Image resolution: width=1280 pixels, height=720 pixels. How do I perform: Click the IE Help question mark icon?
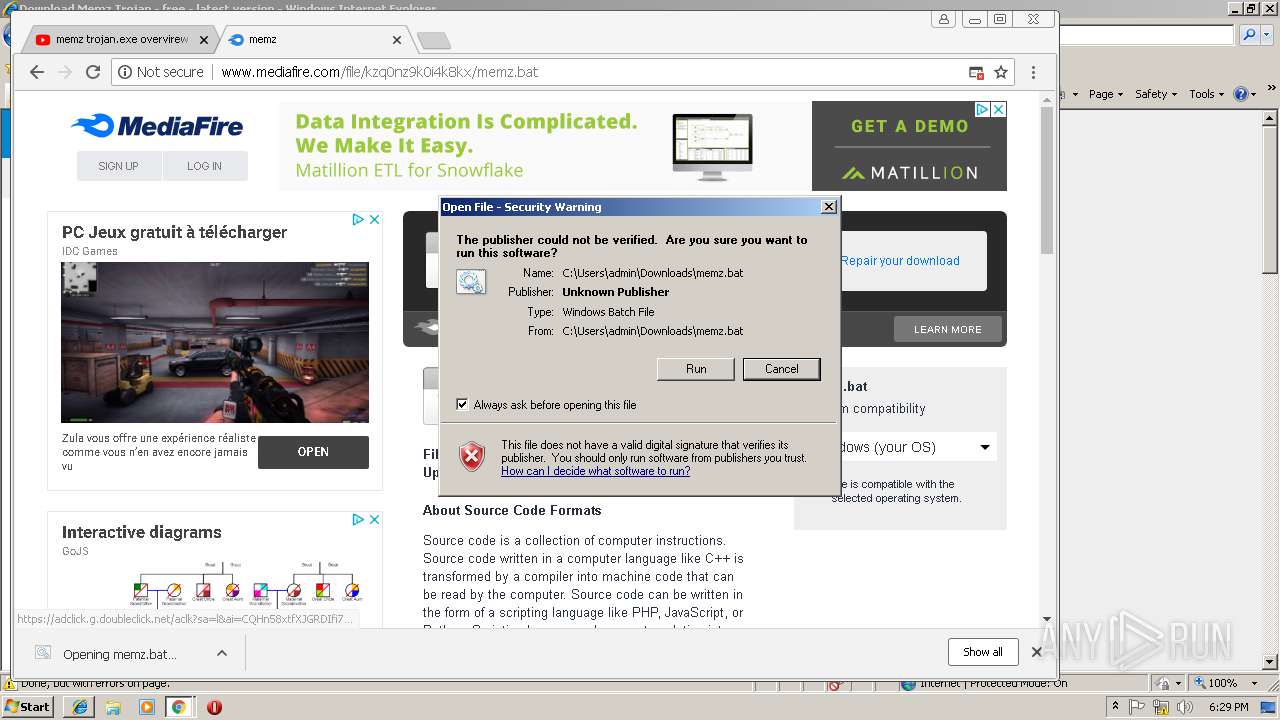(1241, 94)
